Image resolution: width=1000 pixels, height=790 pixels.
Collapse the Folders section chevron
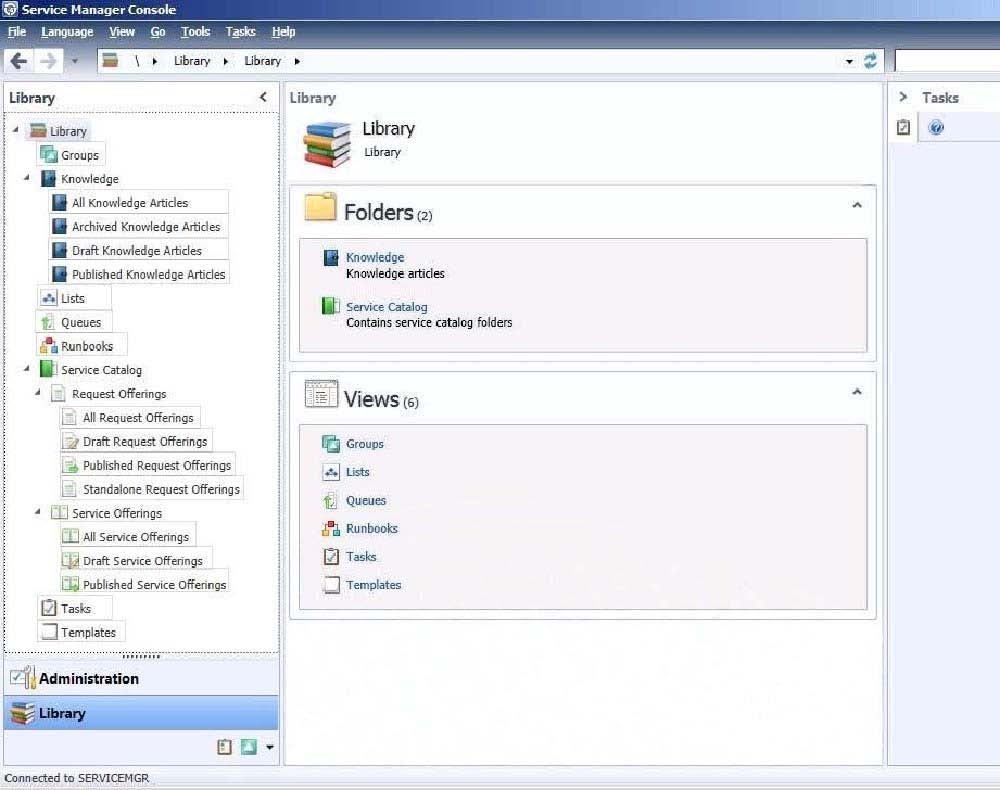point(857,205)
